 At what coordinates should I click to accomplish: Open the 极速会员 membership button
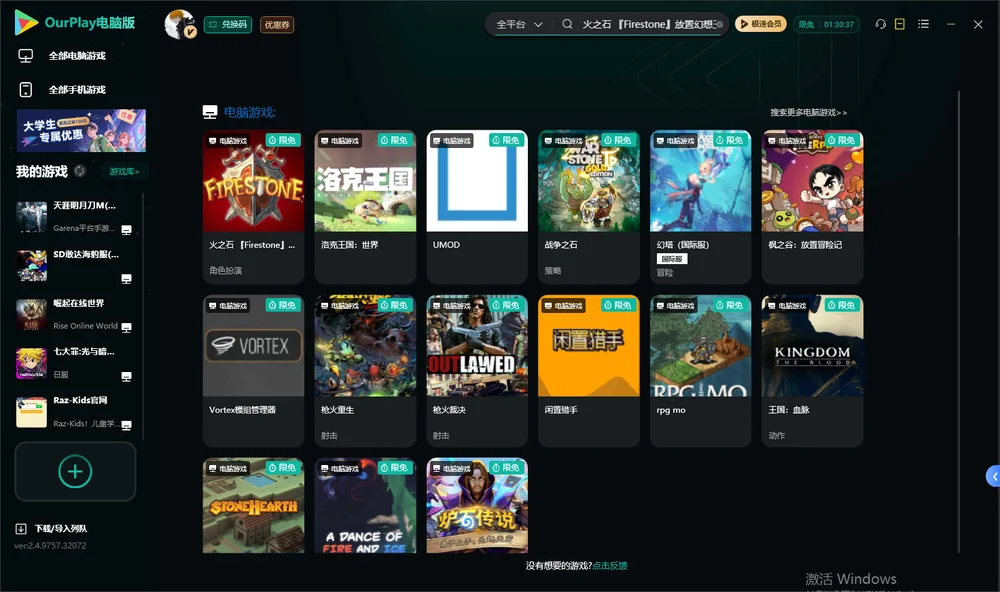coord(761,24)
